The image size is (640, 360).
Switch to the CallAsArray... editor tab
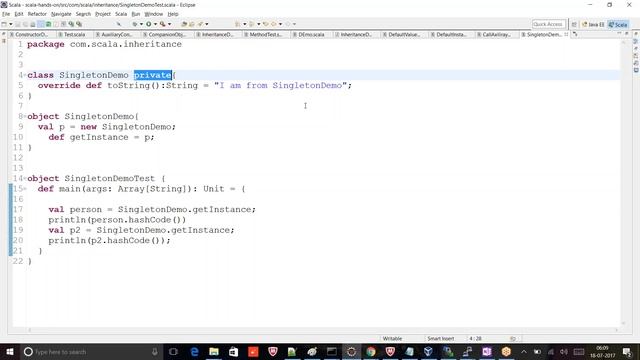(496, 35)
